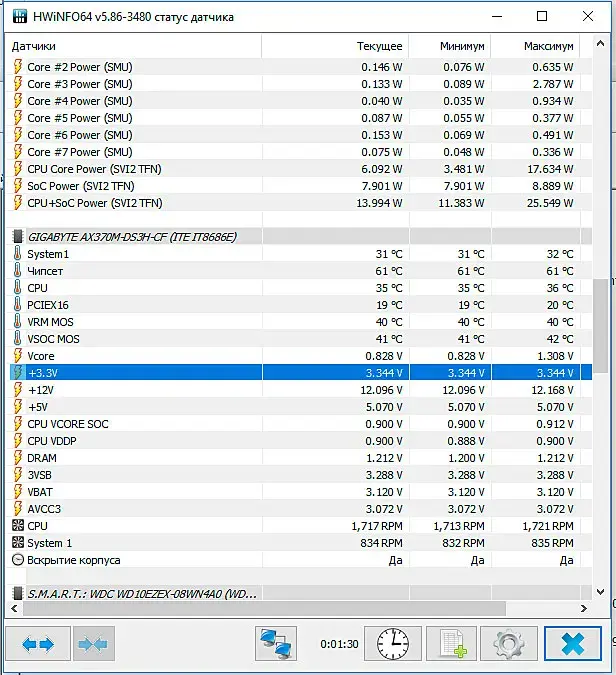Image resolution: width=616 pixels, height=675 pixels.
Task: Click the Максимум column header
Action: pyautogui.click(x=536, y=46)
